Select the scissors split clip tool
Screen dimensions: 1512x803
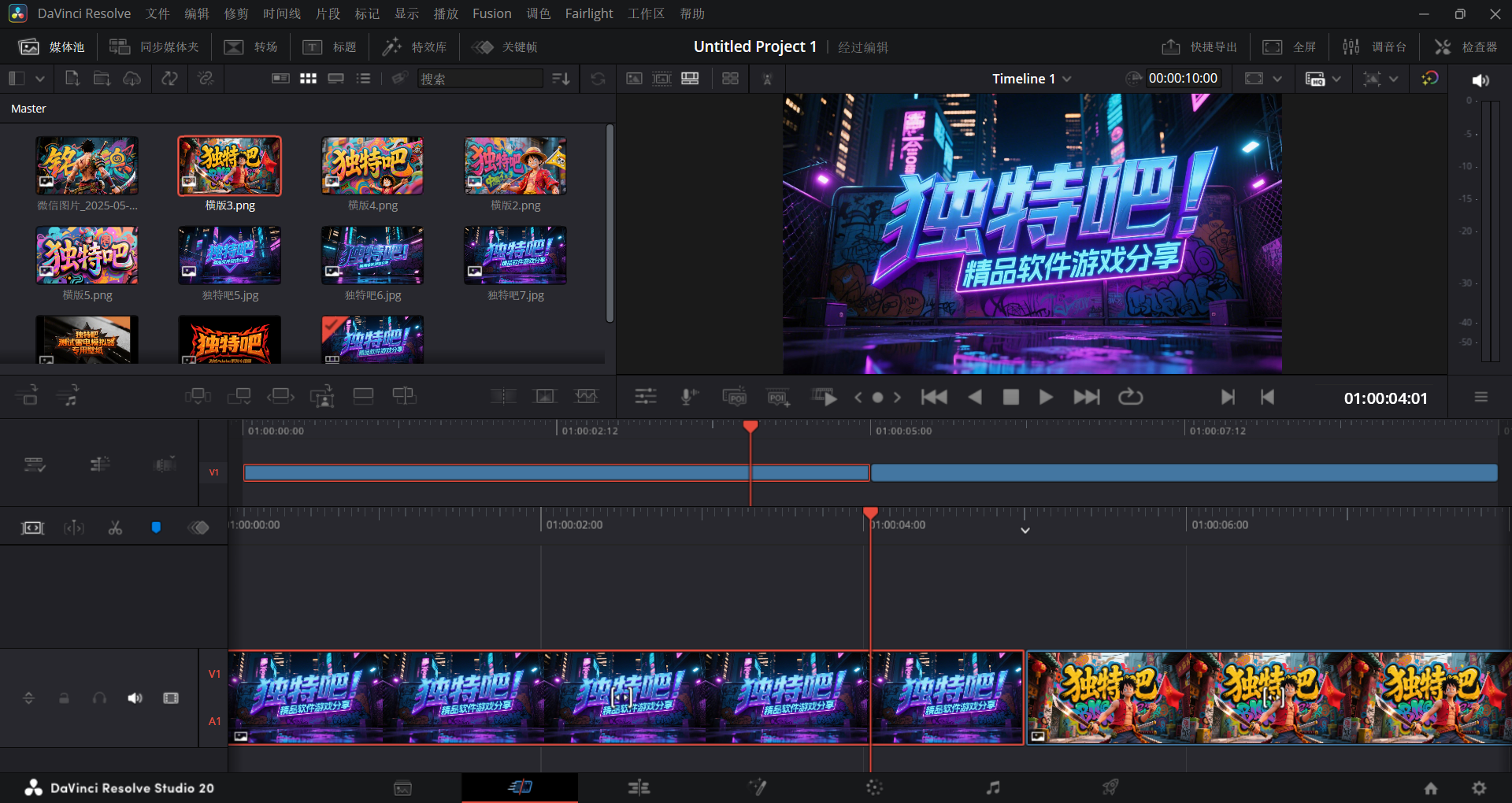pyautogui.click(x=115, y=527)
